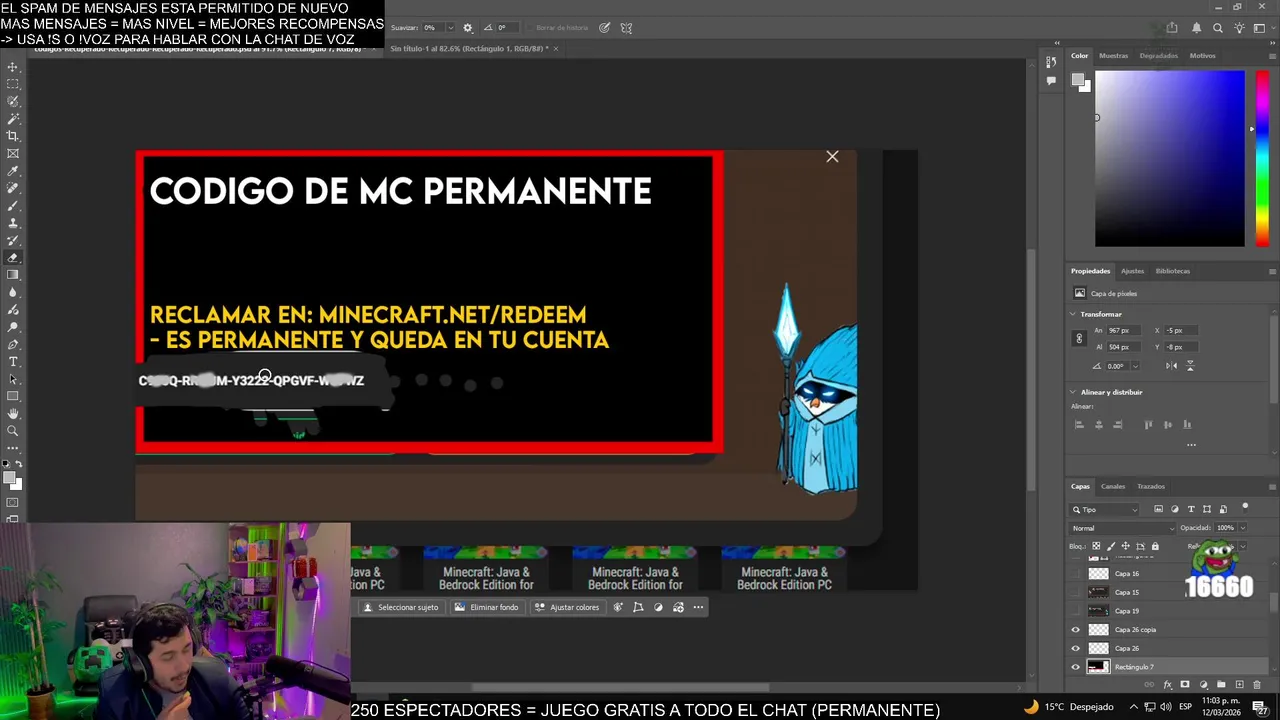Open the Suavizar percentage dropdown

point(450,28)
